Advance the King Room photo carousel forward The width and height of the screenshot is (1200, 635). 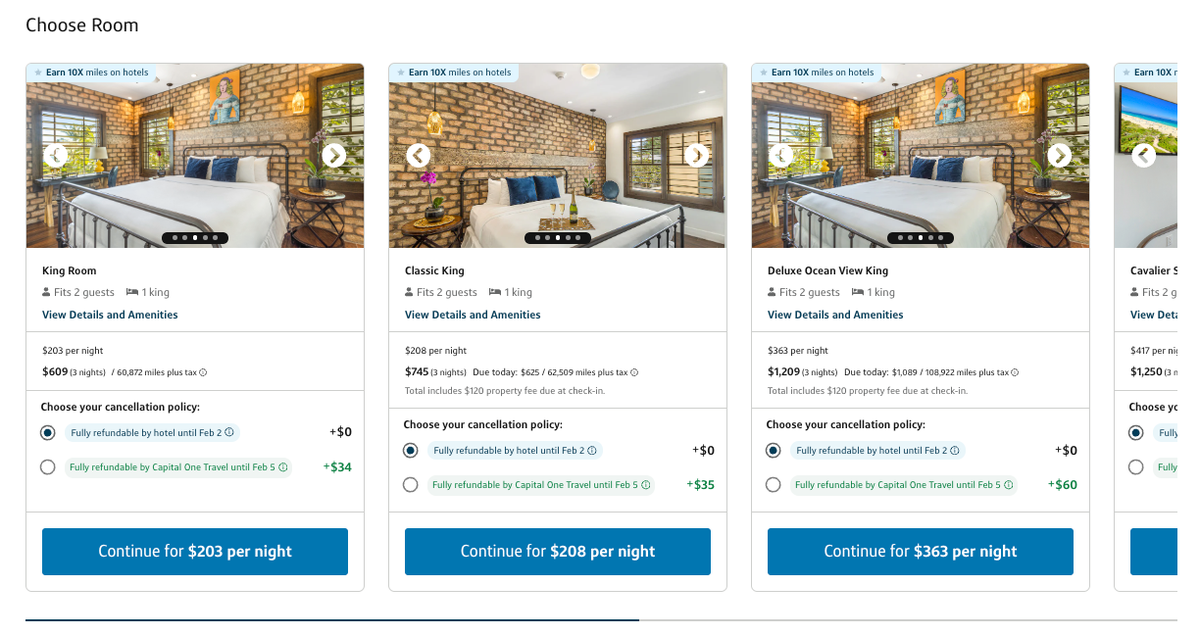tap(333, 156)
